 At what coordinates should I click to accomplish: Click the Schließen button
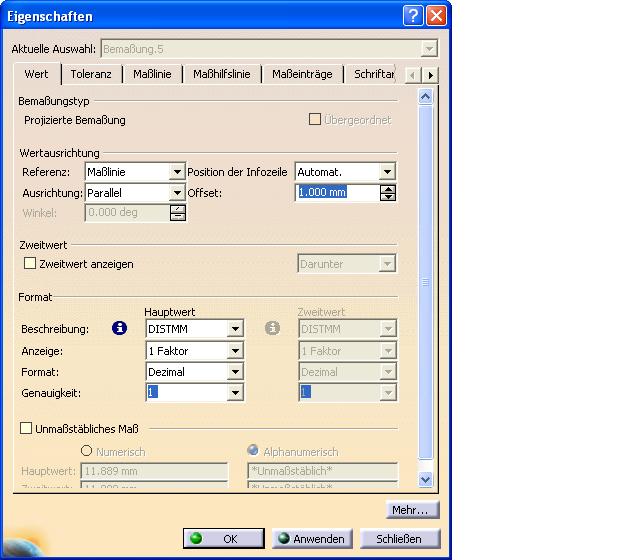pos(400,539)
